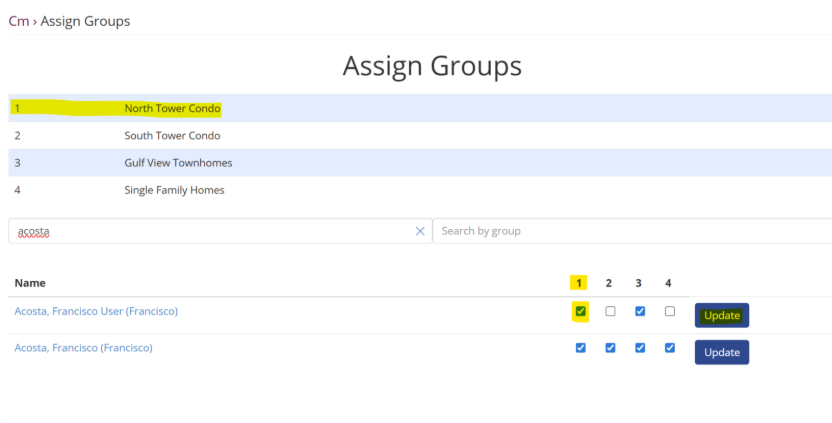Toggle group 1 checkbox for Francisco User
This screenshot has height=423, width=832.
[x=580, y=311]
